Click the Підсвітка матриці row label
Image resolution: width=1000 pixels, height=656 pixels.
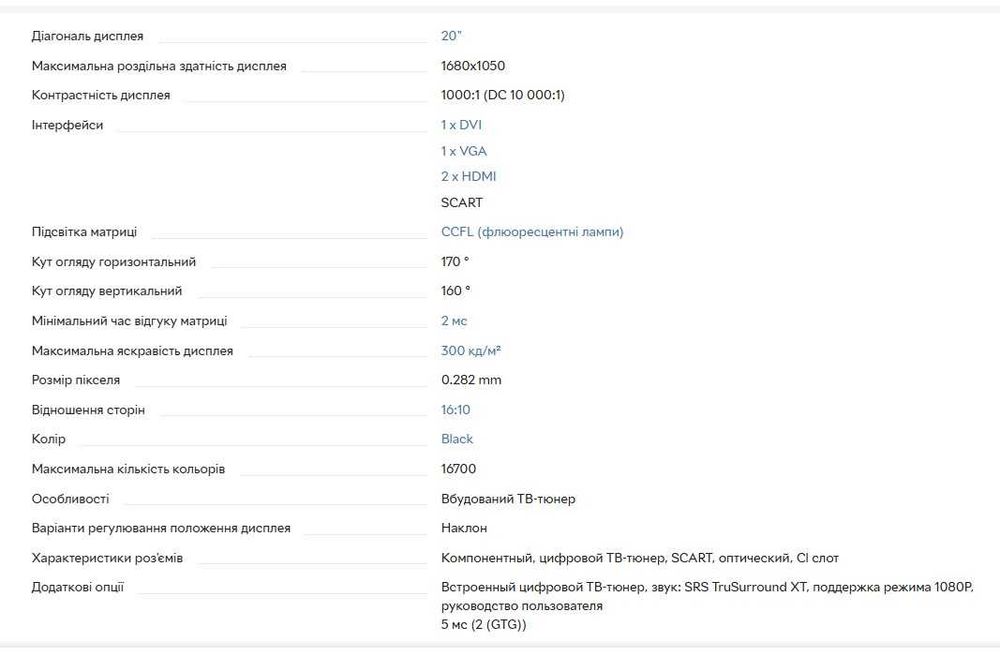84,232
